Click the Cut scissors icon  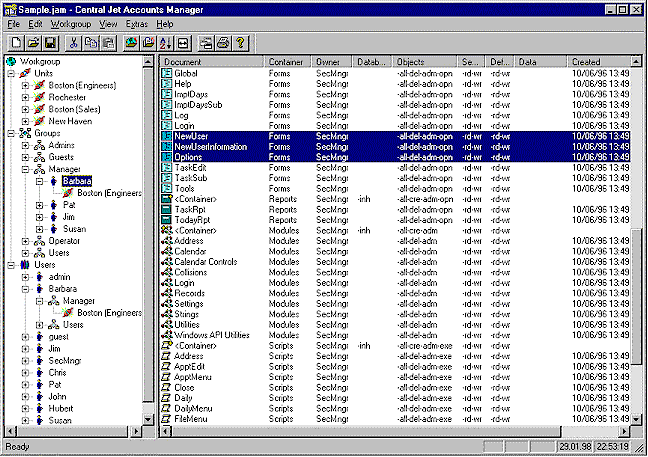pos(74,43)
